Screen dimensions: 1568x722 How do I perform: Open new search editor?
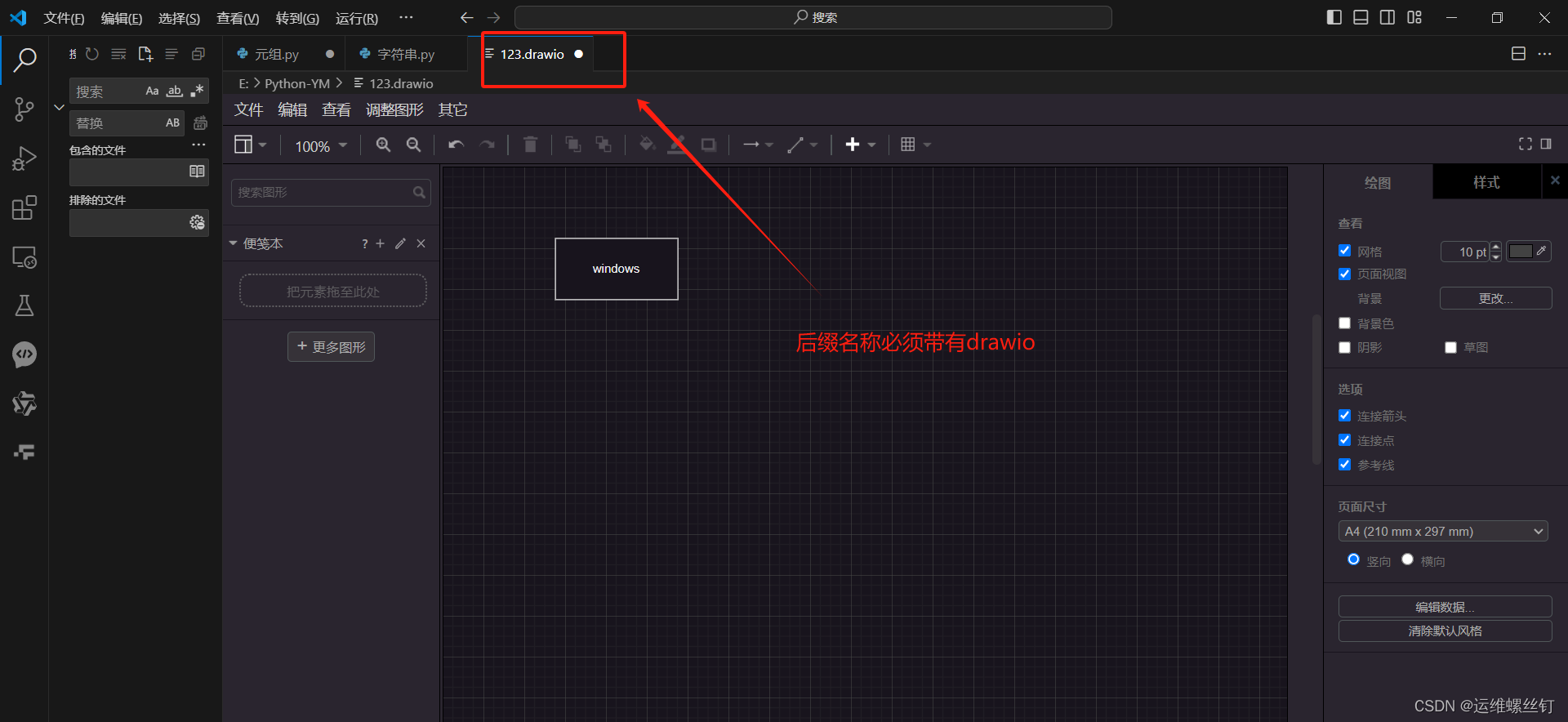145,54
